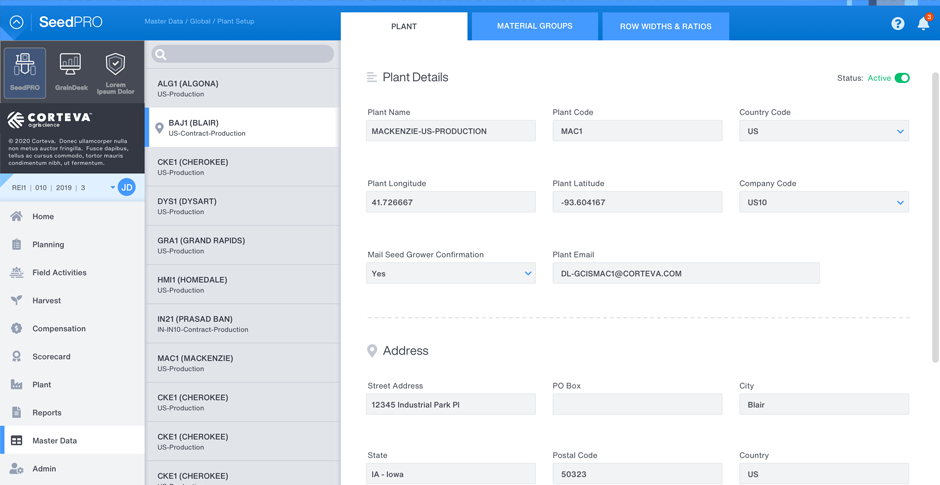Switch to the PLANT tab
Image resolution: width=940 pixels, height=485 pixels.
coord(404,26)
